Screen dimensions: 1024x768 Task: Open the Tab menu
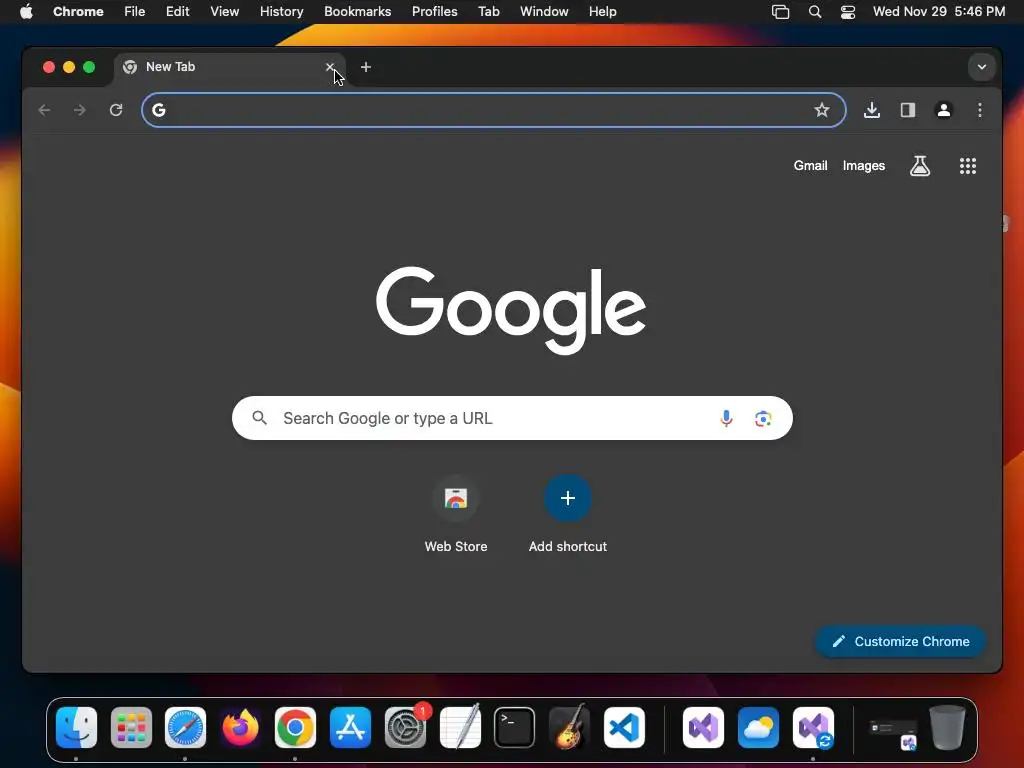tap(488, 12)
